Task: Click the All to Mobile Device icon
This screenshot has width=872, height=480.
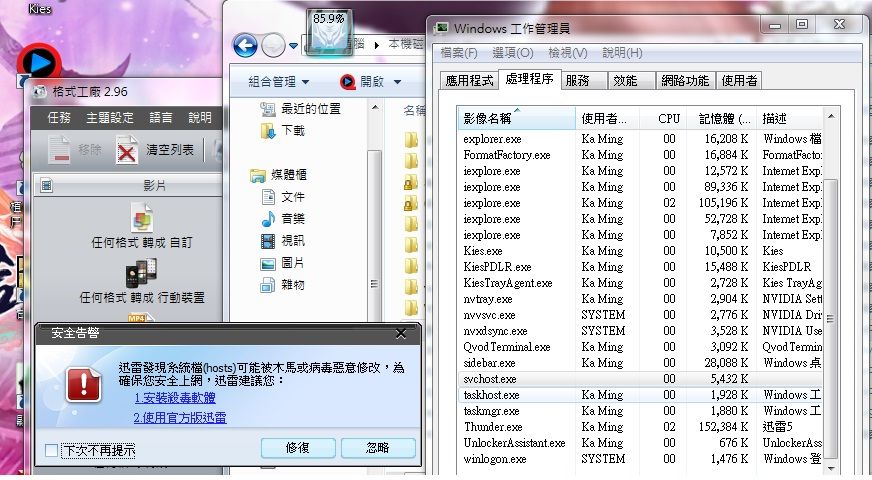Action: [x=141, y=273]
